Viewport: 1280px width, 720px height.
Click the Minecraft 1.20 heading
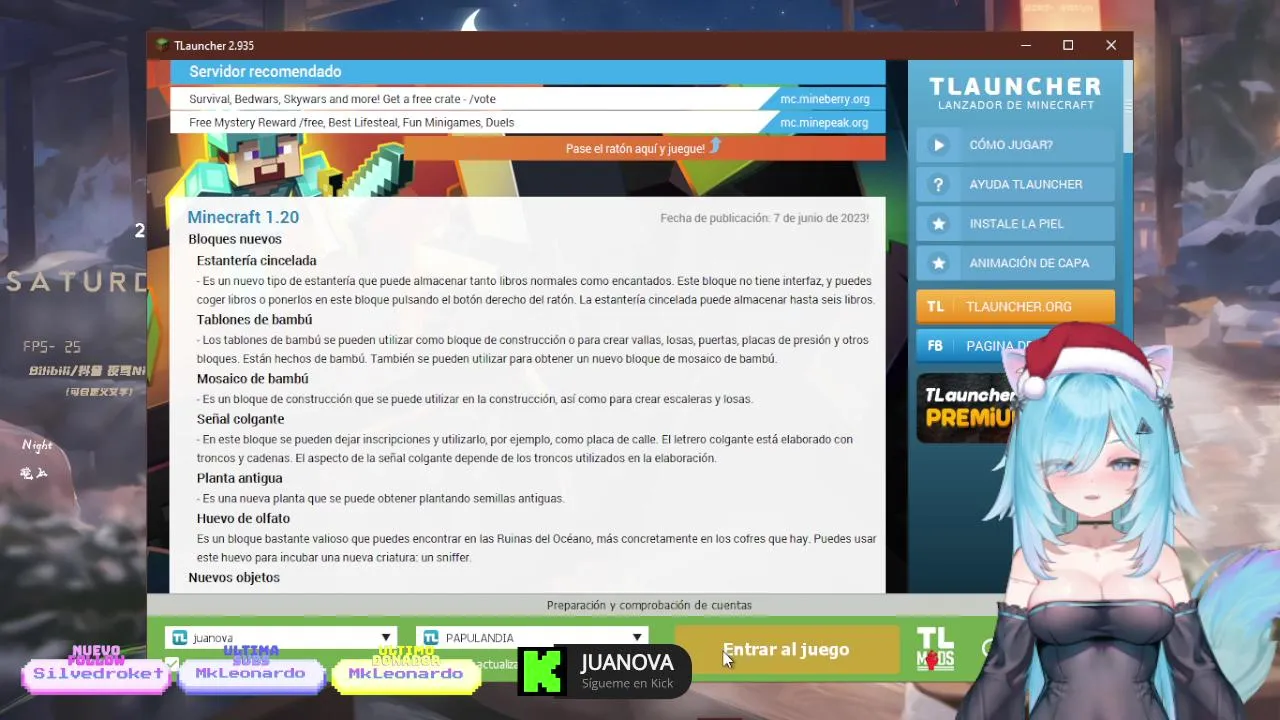(x=243, y=217)
